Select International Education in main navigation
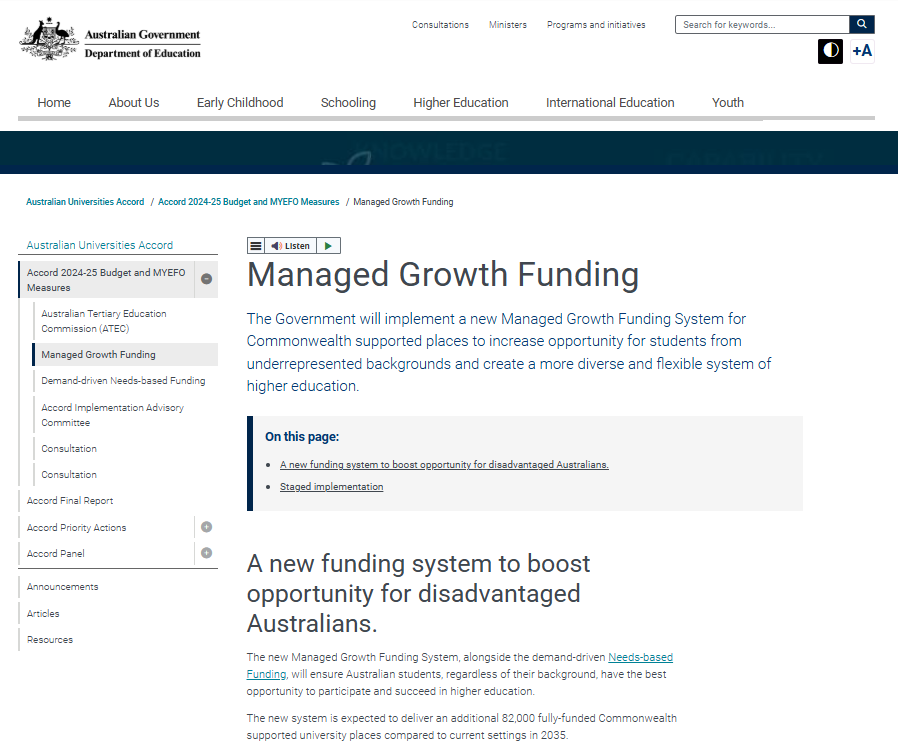Screen dimensions: 898x755 (x=610, y=102)
